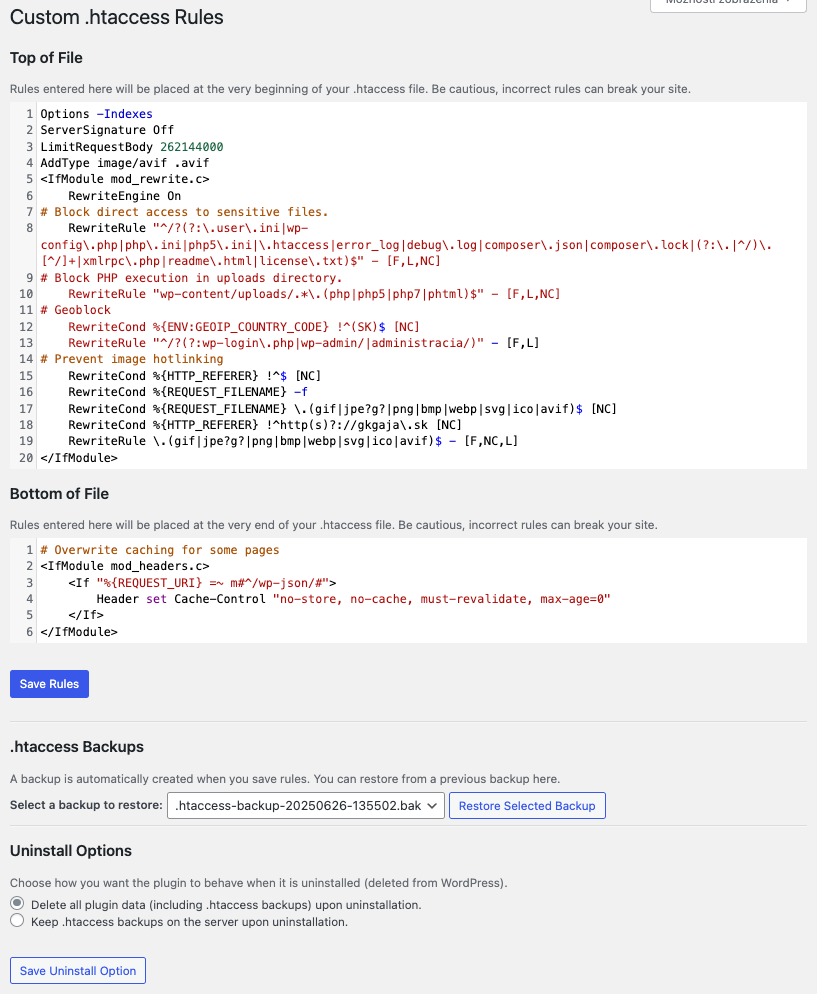Click Restore Selected Backup

click(527, 805)
